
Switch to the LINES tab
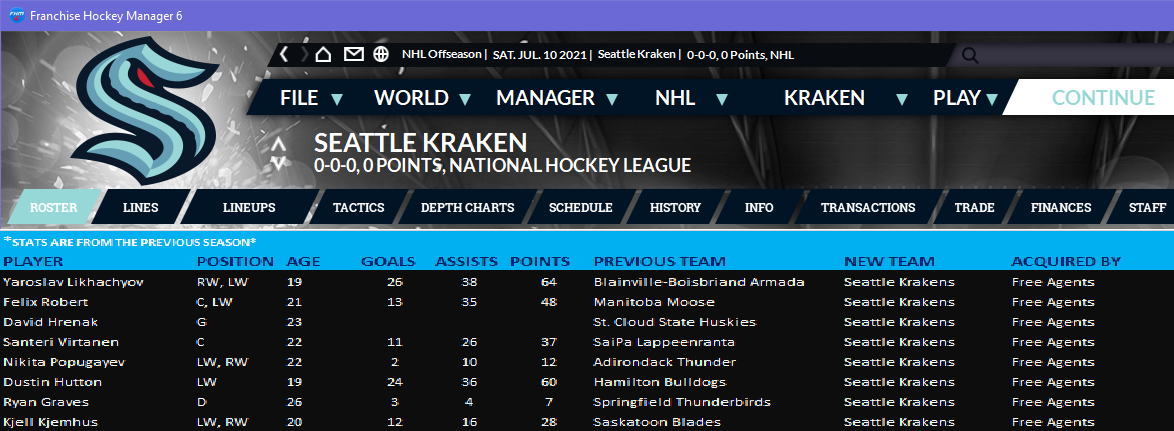click(x=140, y=207)
